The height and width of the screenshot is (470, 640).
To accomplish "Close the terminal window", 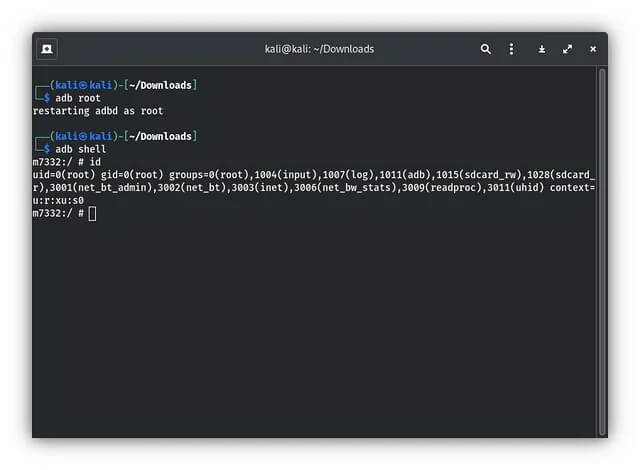I will tap(593, 48).
